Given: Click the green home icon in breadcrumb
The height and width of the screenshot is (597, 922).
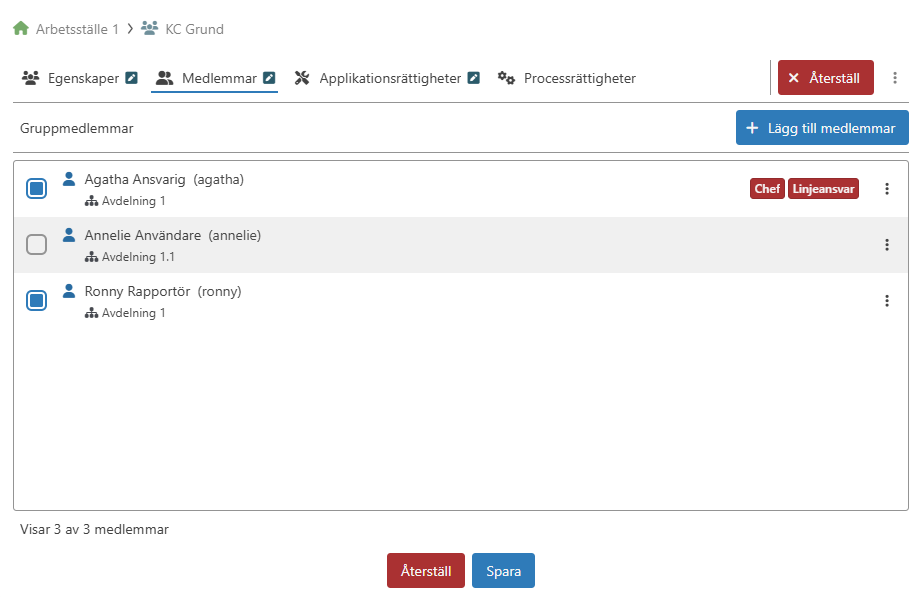Looking at the screenshot, I should [x=21, y=28].
